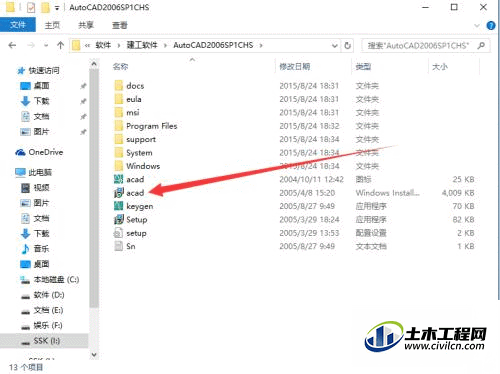This screenshot has height=374, width=500.
Task: Open OneDrive in the navigation pane
Action: point(39,152)
